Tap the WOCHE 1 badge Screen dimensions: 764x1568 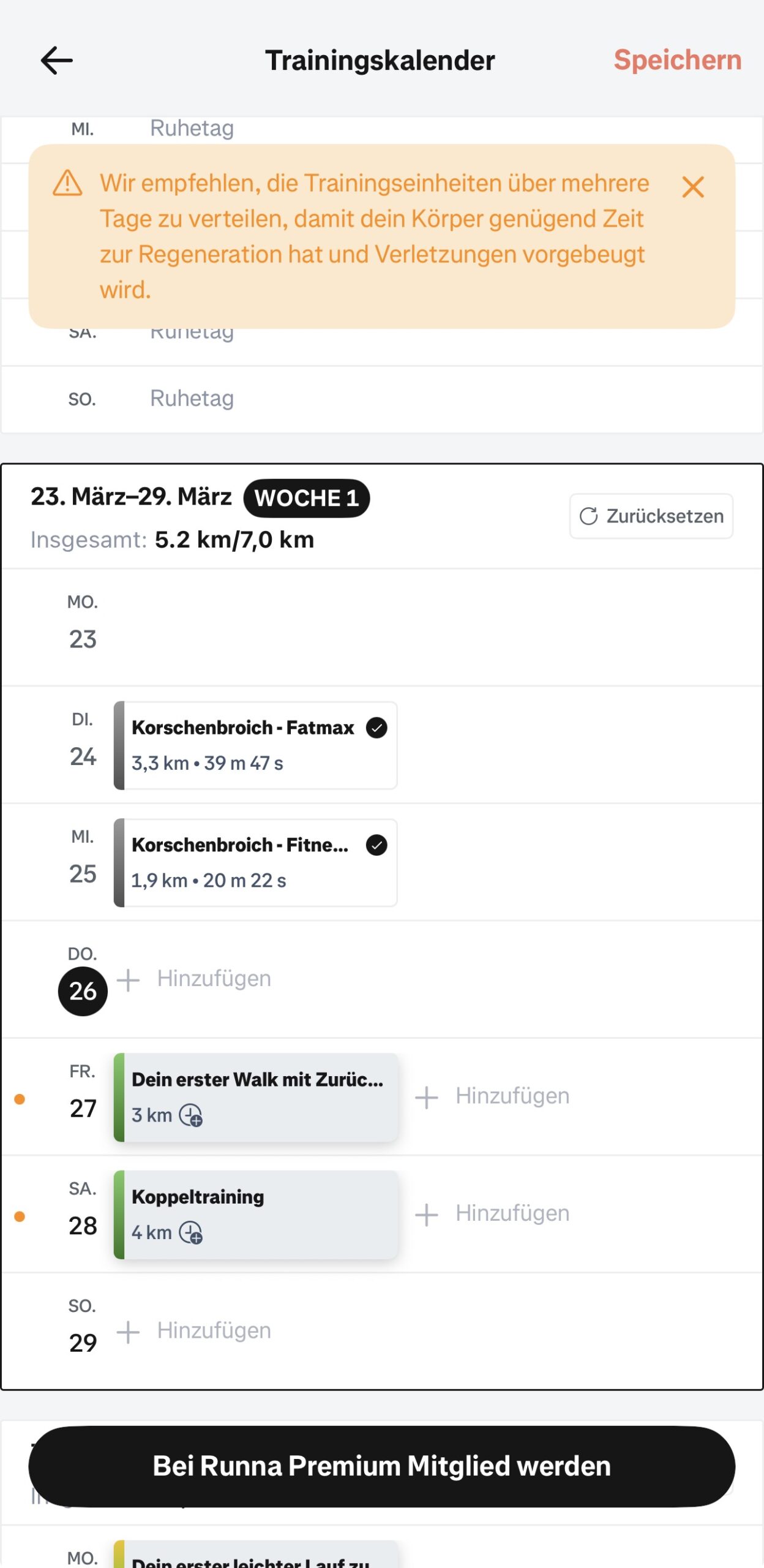tap(307, 499)
